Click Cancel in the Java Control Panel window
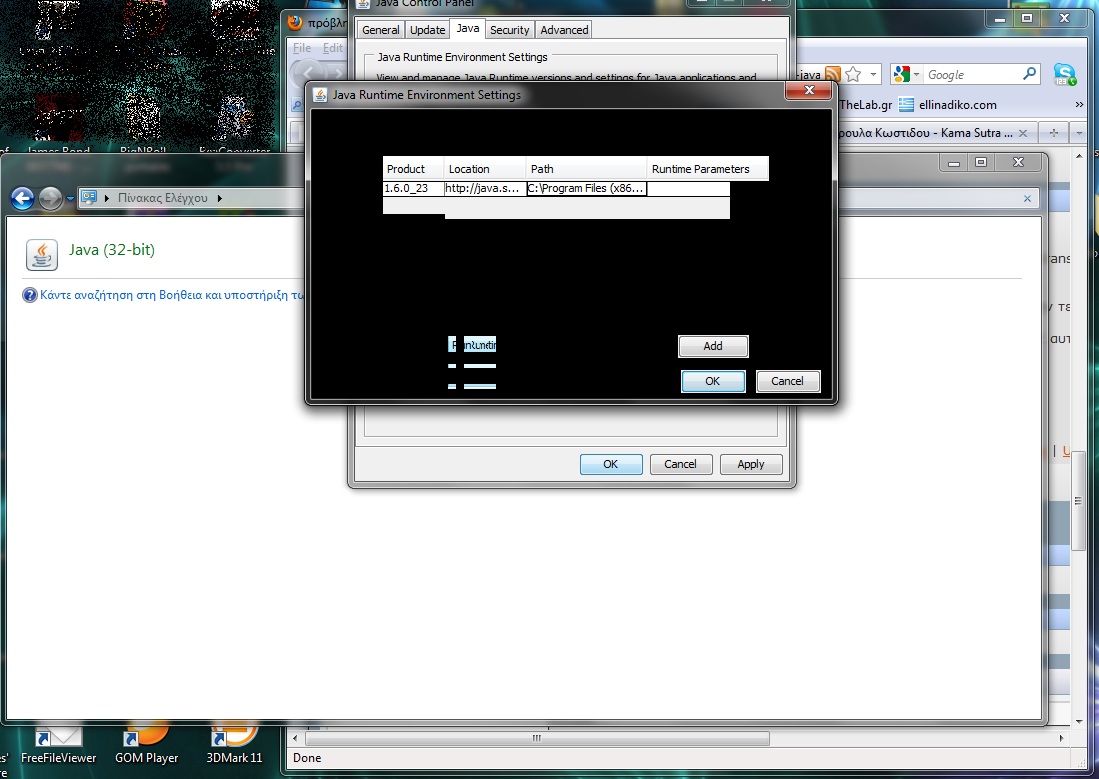This screenshot has width=1099, height=779. (x=680, y=464)
